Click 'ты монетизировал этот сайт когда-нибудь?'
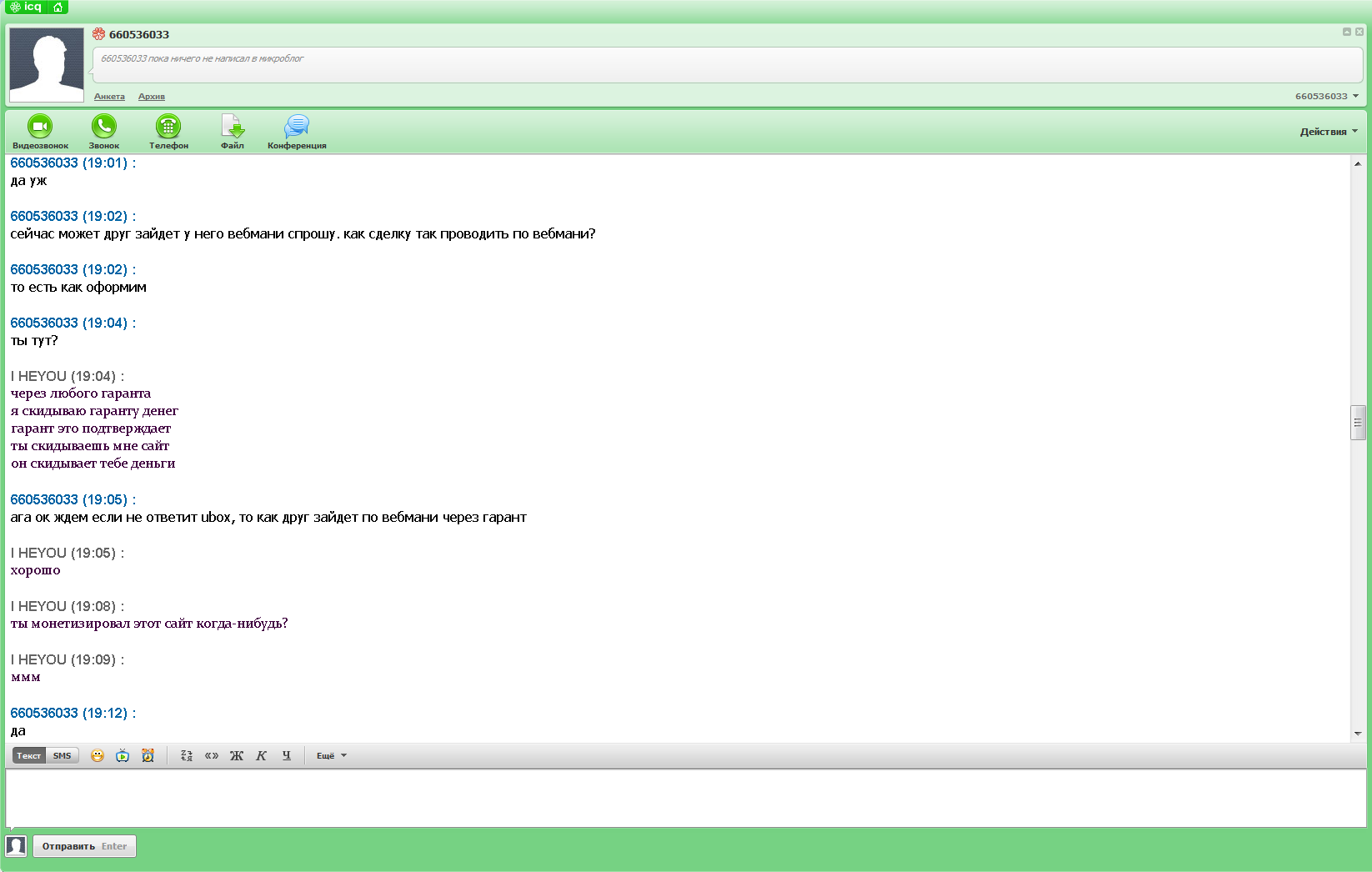 (x=149, y=624)
